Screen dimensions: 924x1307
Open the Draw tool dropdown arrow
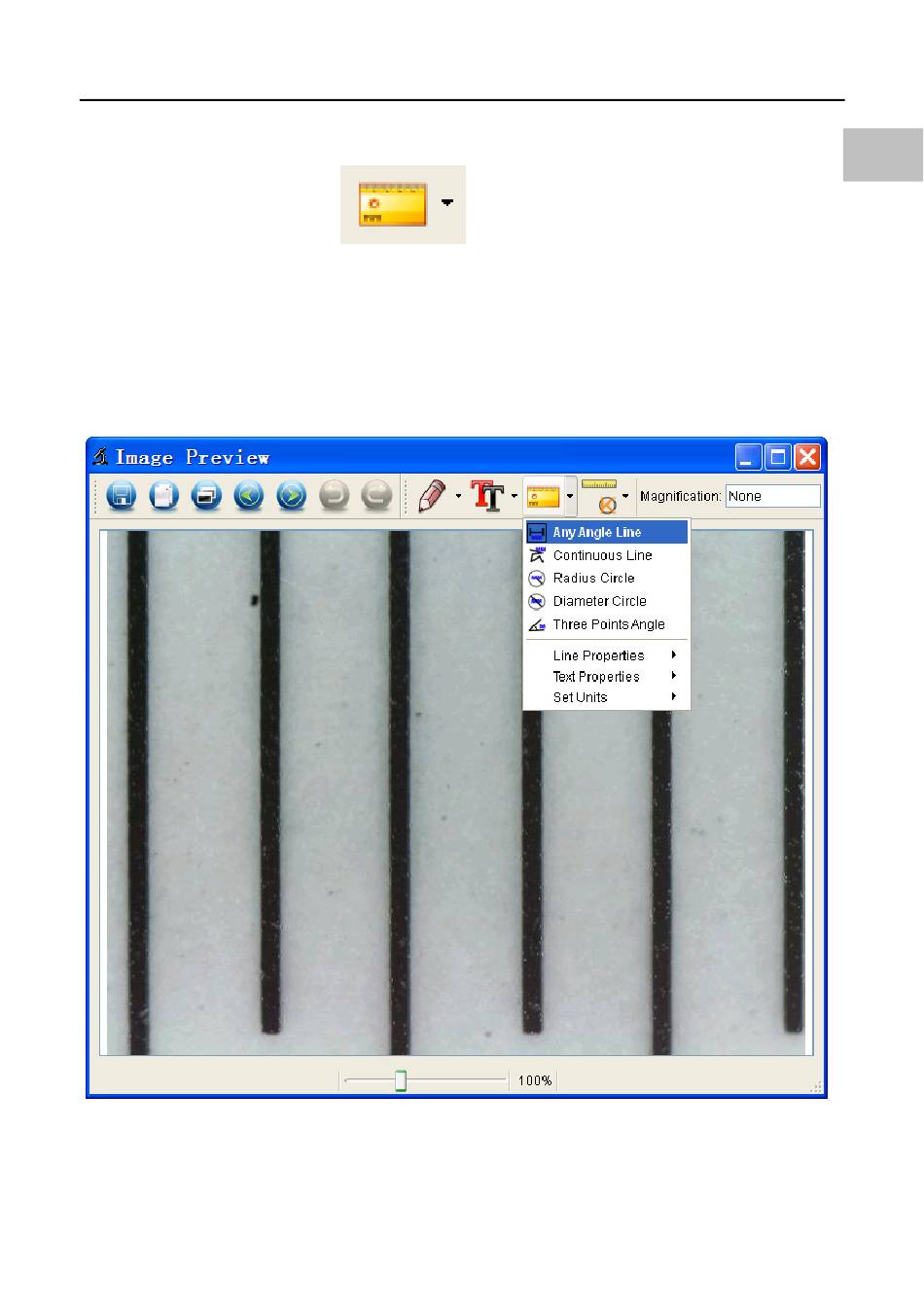458,496
